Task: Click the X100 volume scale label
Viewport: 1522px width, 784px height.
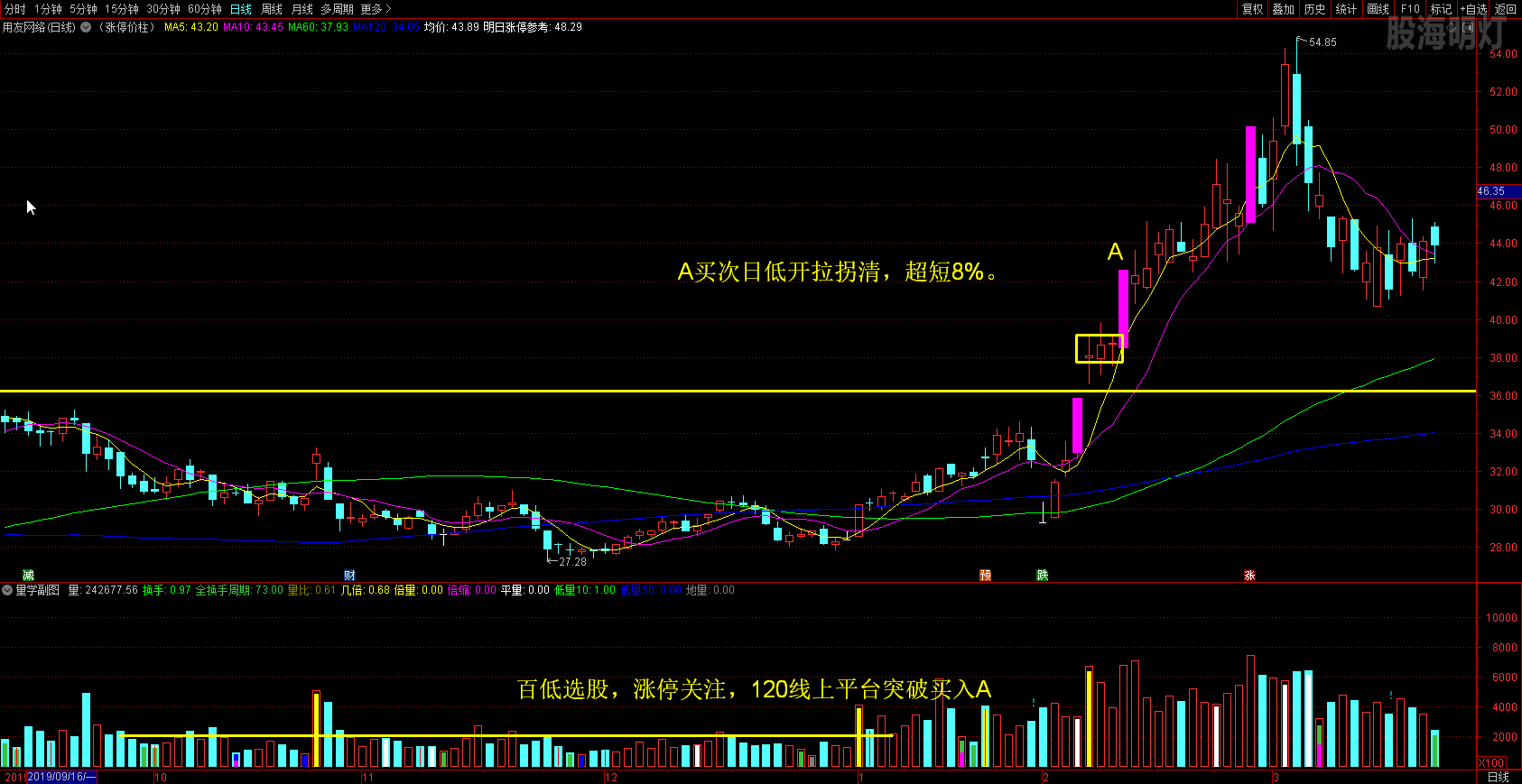Action: (1491, 763)
